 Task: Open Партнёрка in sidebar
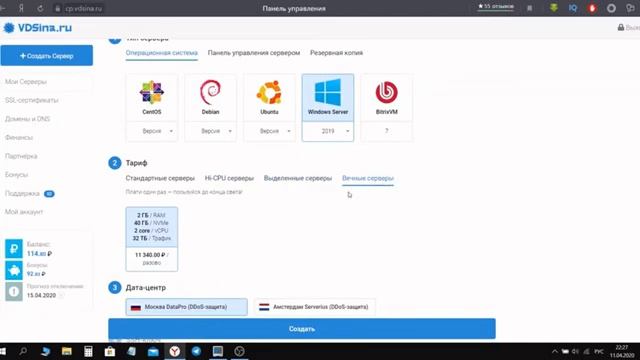21,156
